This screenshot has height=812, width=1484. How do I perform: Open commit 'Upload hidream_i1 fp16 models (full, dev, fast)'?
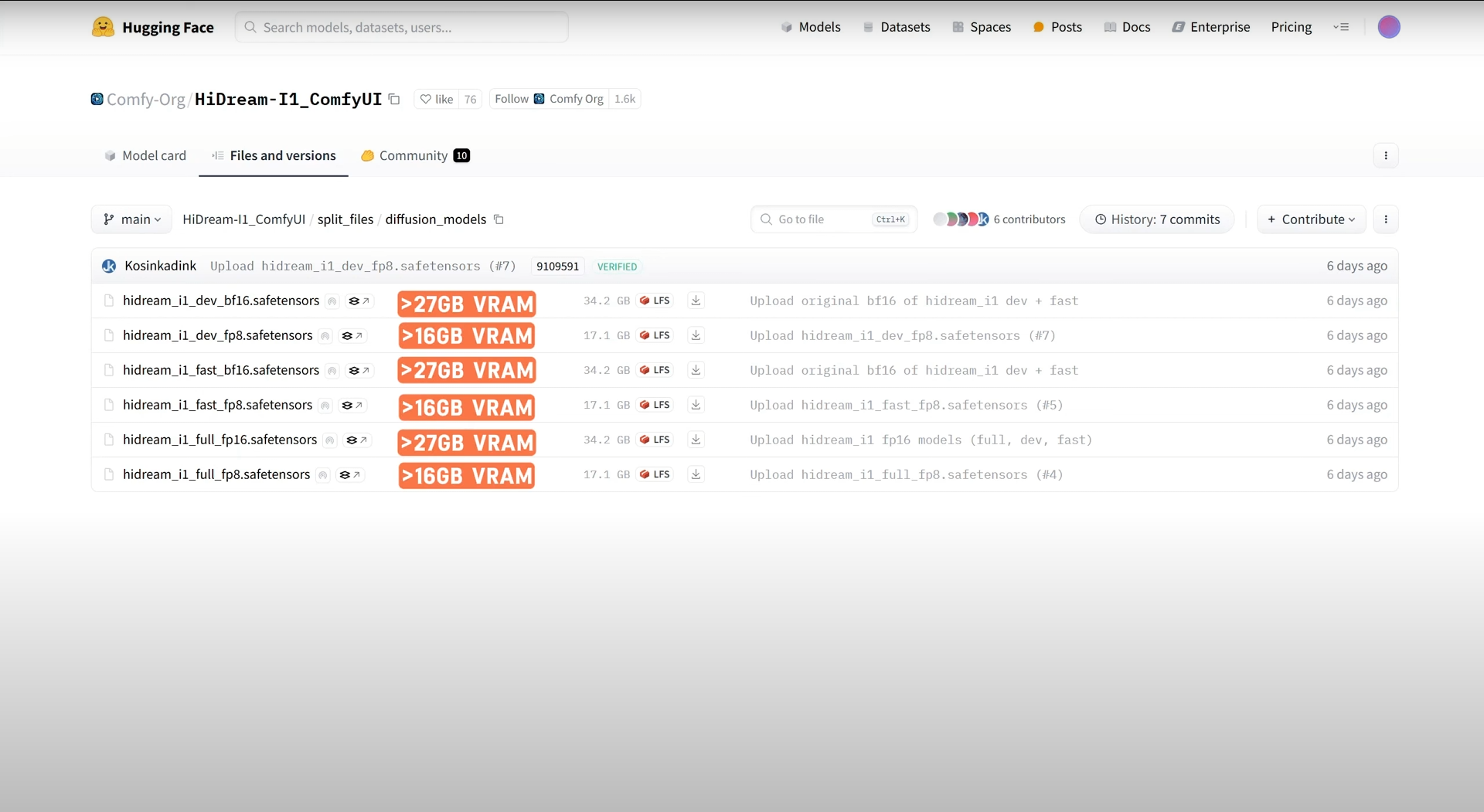tap(921, 440)
